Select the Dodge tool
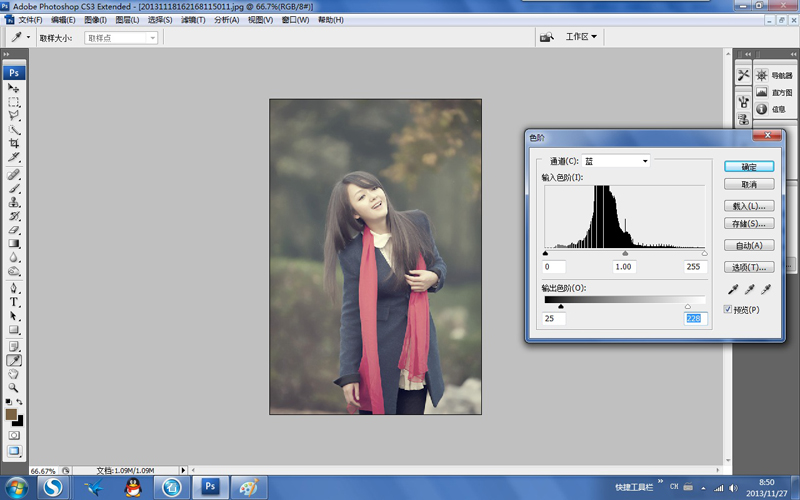Viewport: 800px width, 500px height. click(13, 271)
